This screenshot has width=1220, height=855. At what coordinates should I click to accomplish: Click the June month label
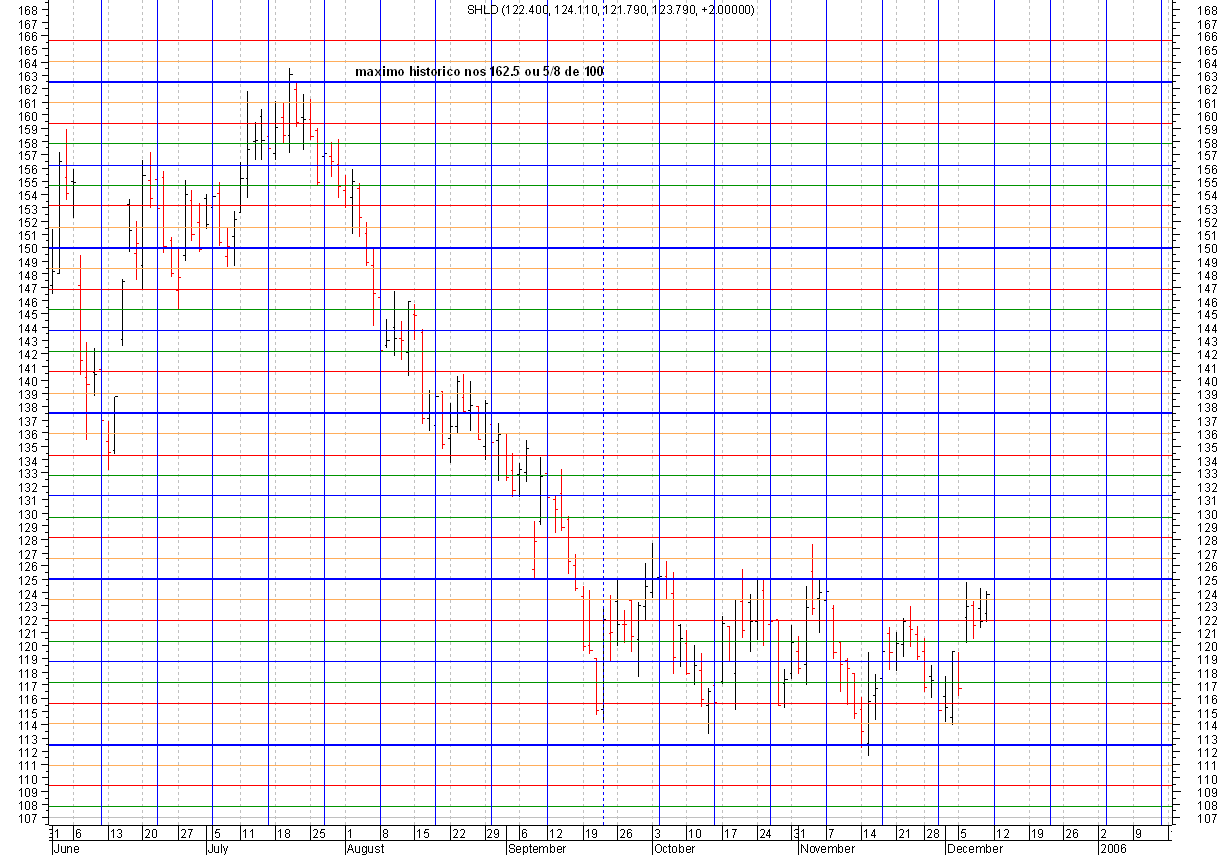click(x=65, y=848)
